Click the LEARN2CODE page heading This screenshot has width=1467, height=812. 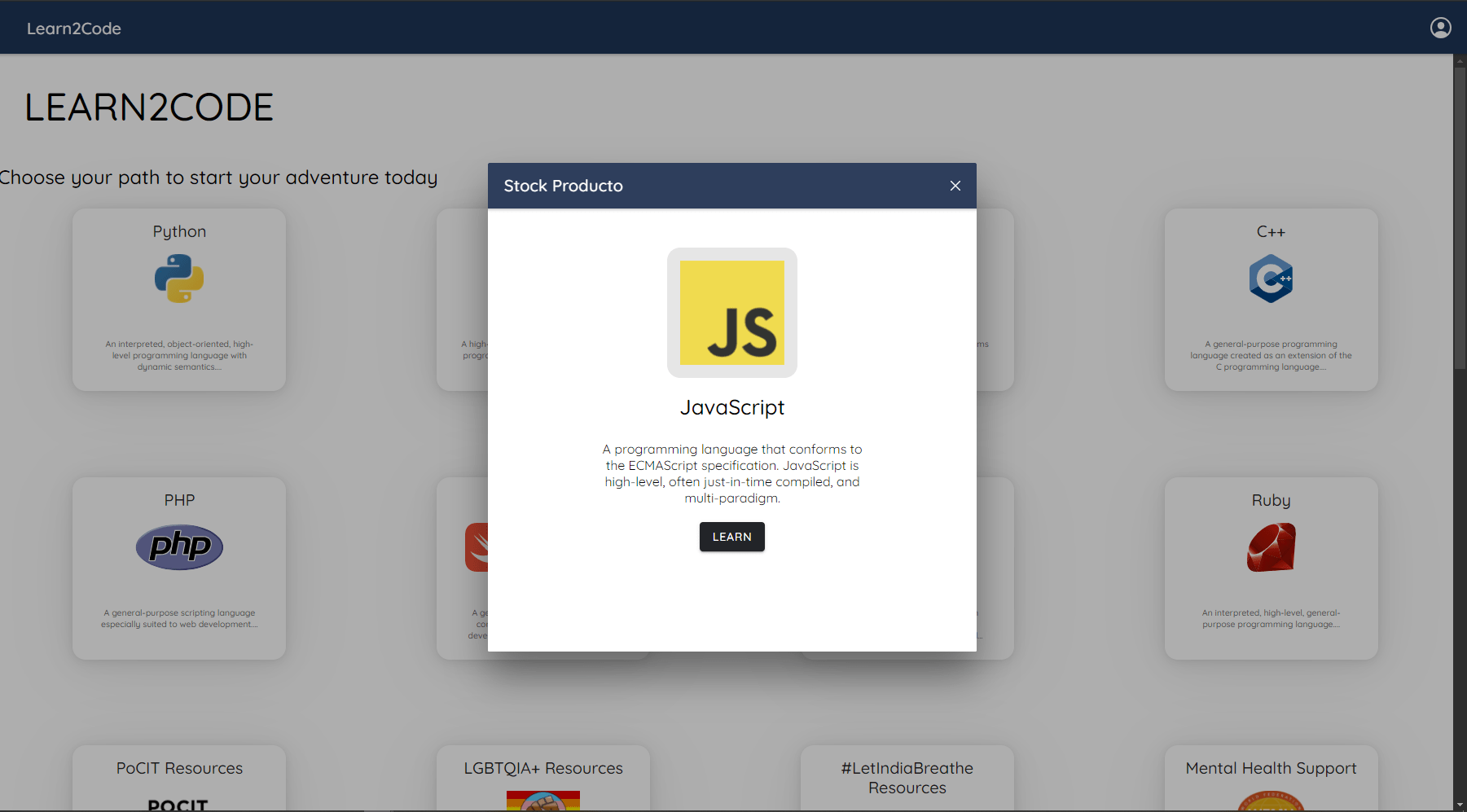149,108
